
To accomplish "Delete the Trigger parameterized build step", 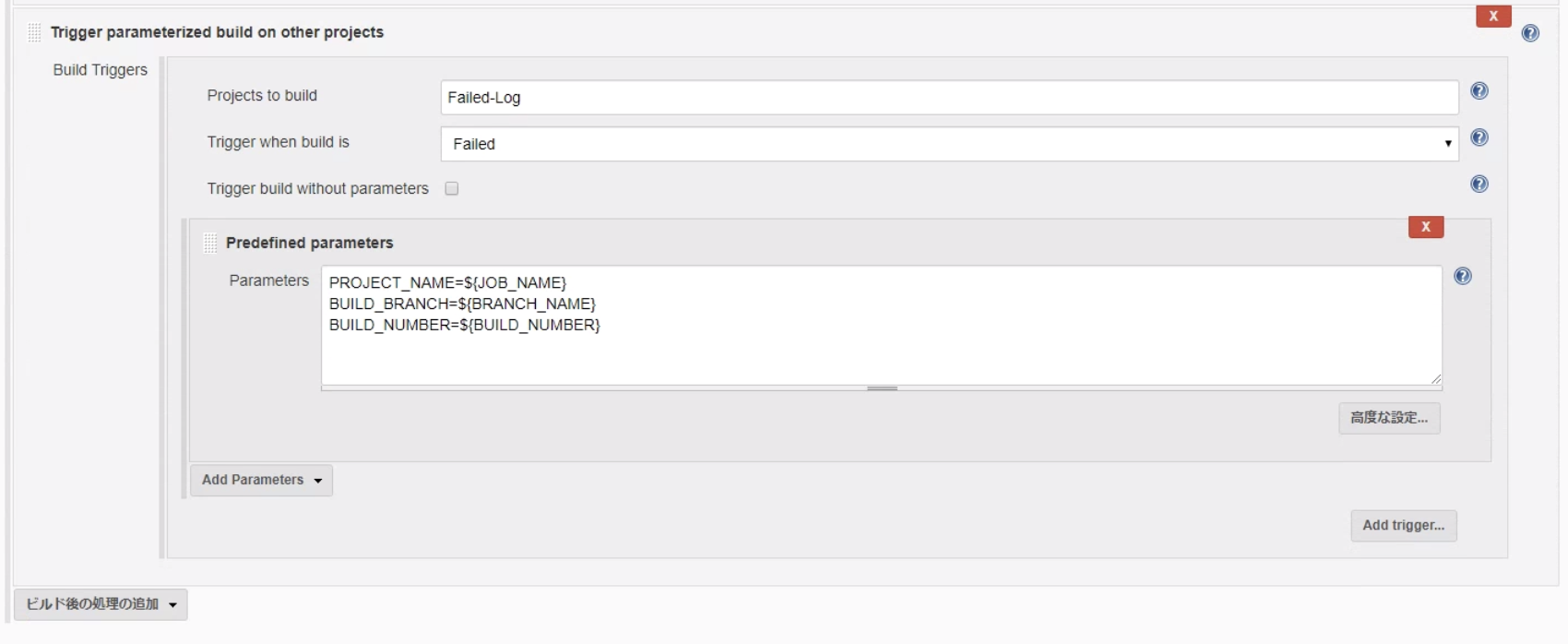I will coord(1492,17).
